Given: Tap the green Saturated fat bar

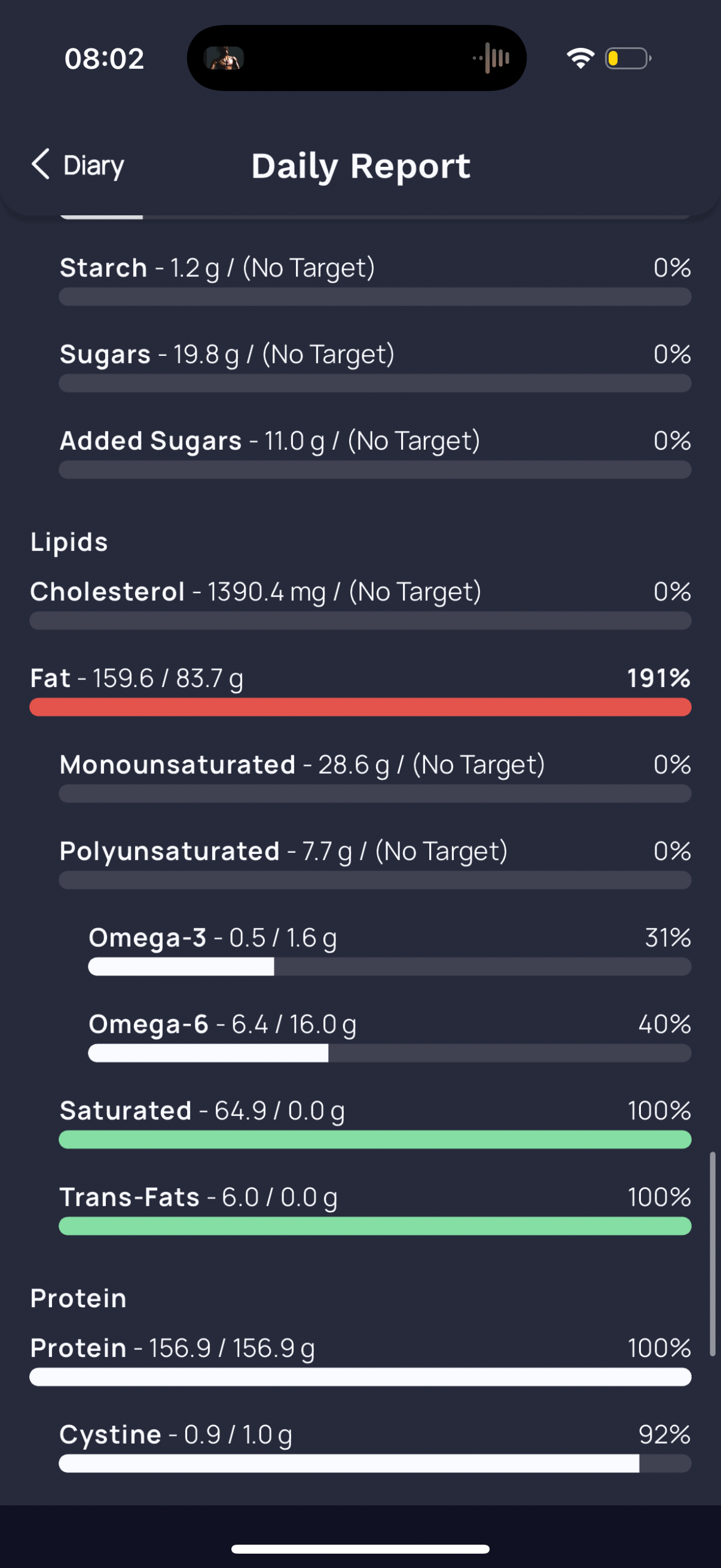Looking at the screenshot, I should tap(375, 1139).
